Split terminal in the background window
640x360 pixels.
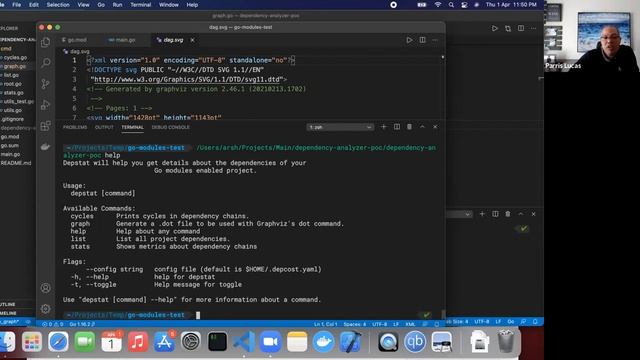click(495, 214)
